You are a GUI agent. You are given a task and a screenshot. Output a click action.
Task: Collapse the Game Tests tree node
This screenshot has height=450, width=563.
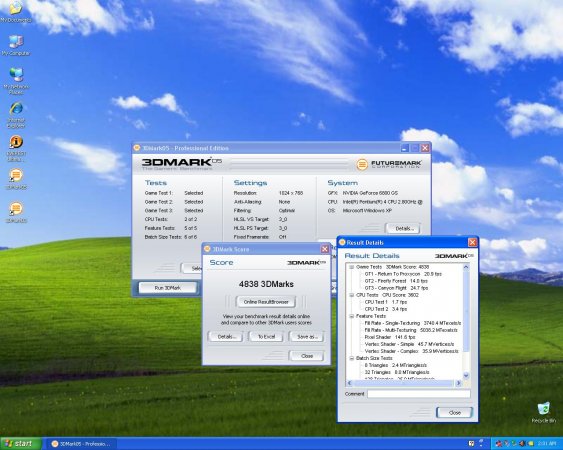coord(352,267)
